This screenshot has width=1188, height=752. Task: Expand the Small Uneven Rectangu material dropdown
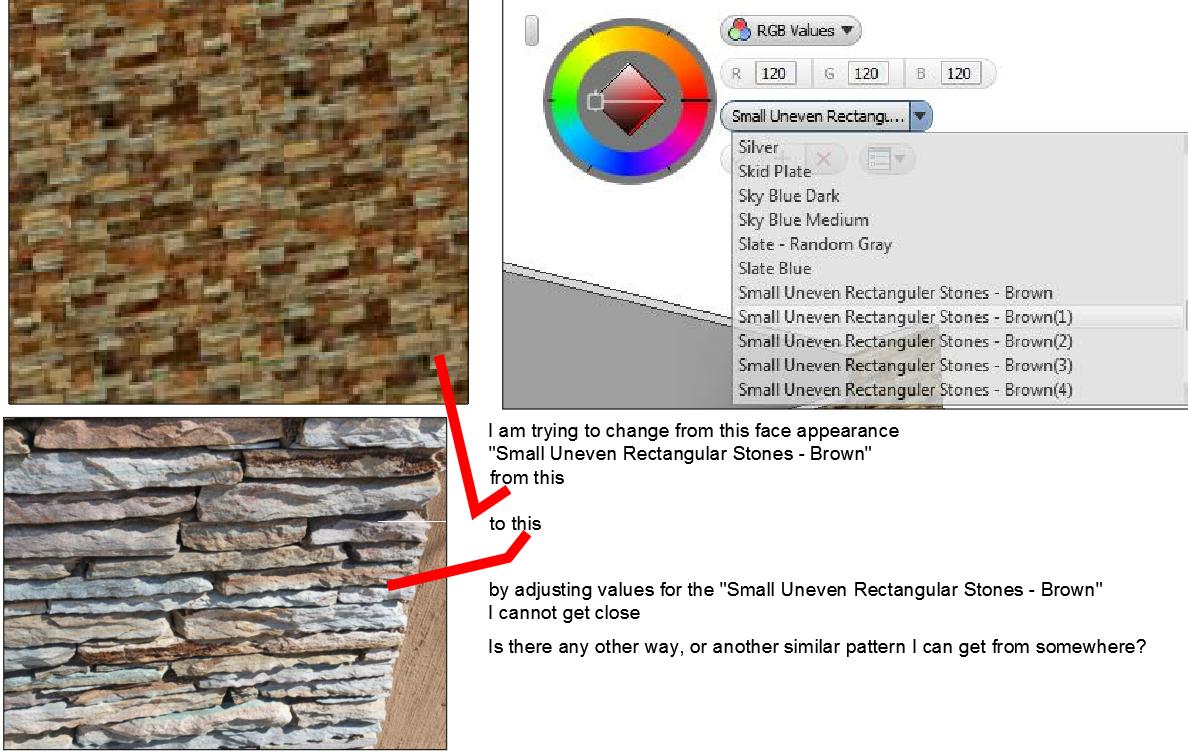(919, 116)
